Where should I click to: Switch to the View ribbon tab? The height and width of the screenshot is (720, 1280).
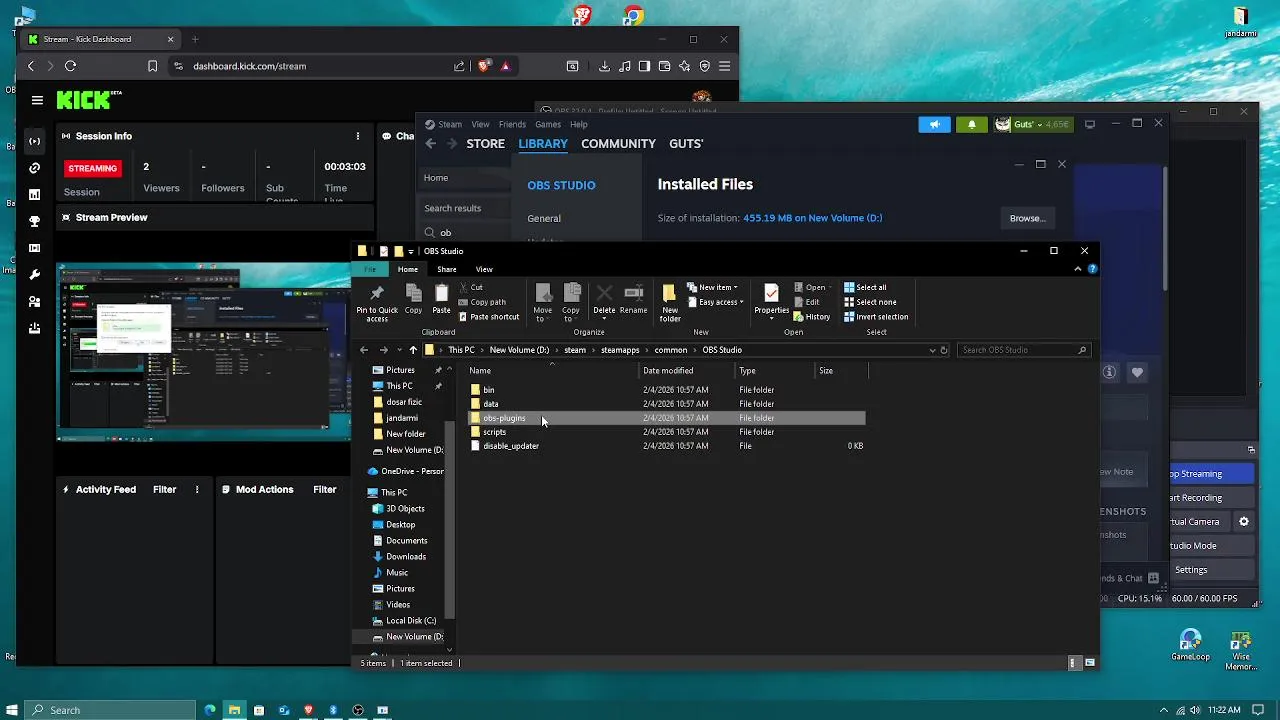[484, 269]
